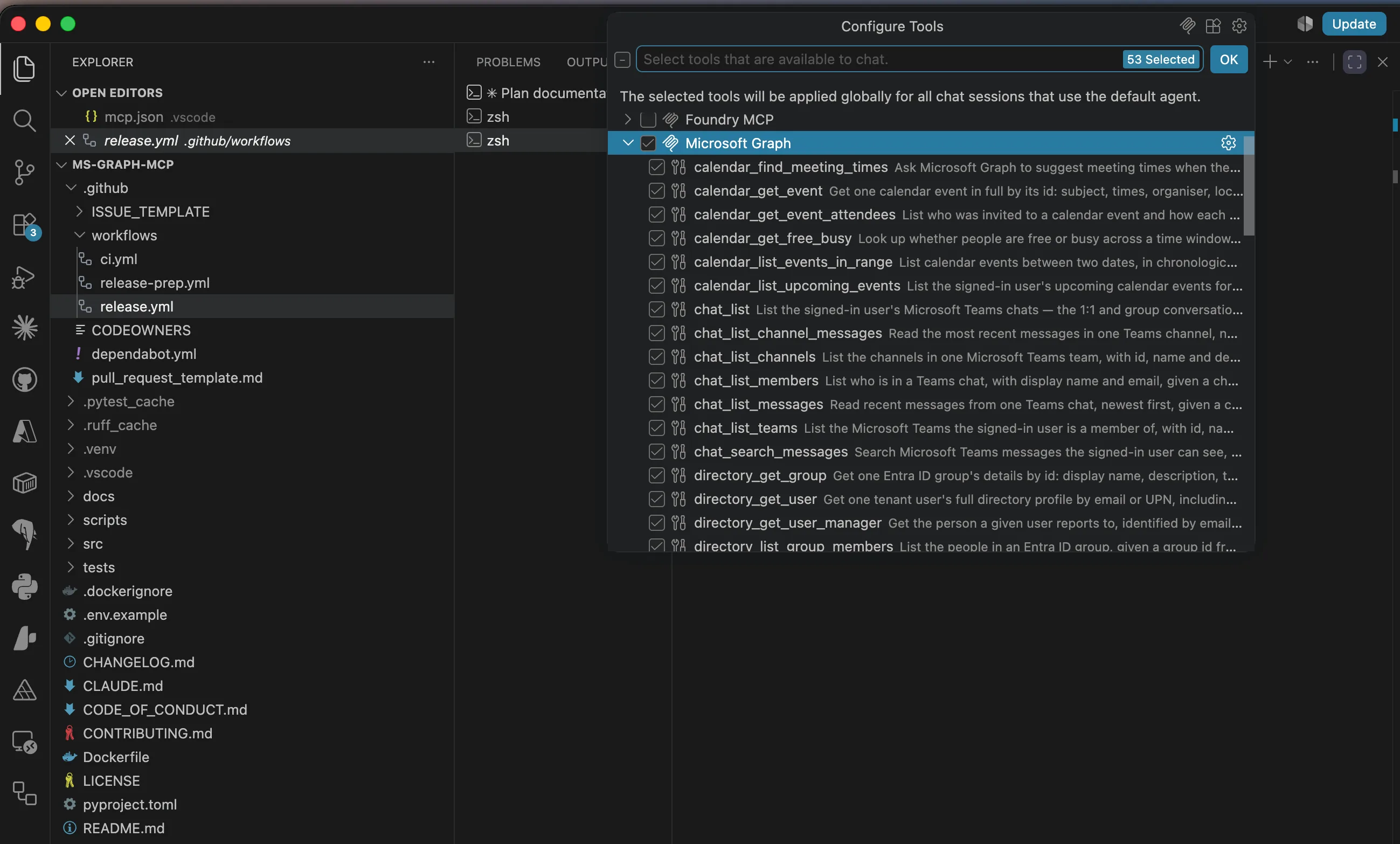Toggle the select-all tools checkbox
Screen dimensions: 1400x844
click(622, 60)
